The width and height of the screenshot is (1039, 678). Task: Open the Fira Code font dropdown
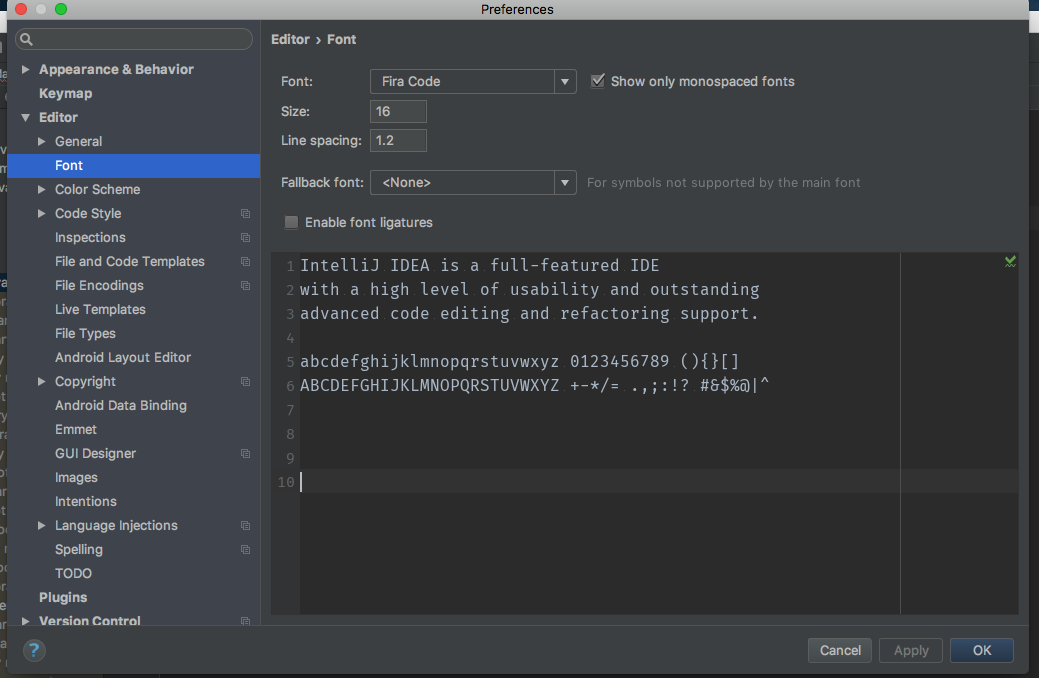pyautogui.click(x=565, y=81)
